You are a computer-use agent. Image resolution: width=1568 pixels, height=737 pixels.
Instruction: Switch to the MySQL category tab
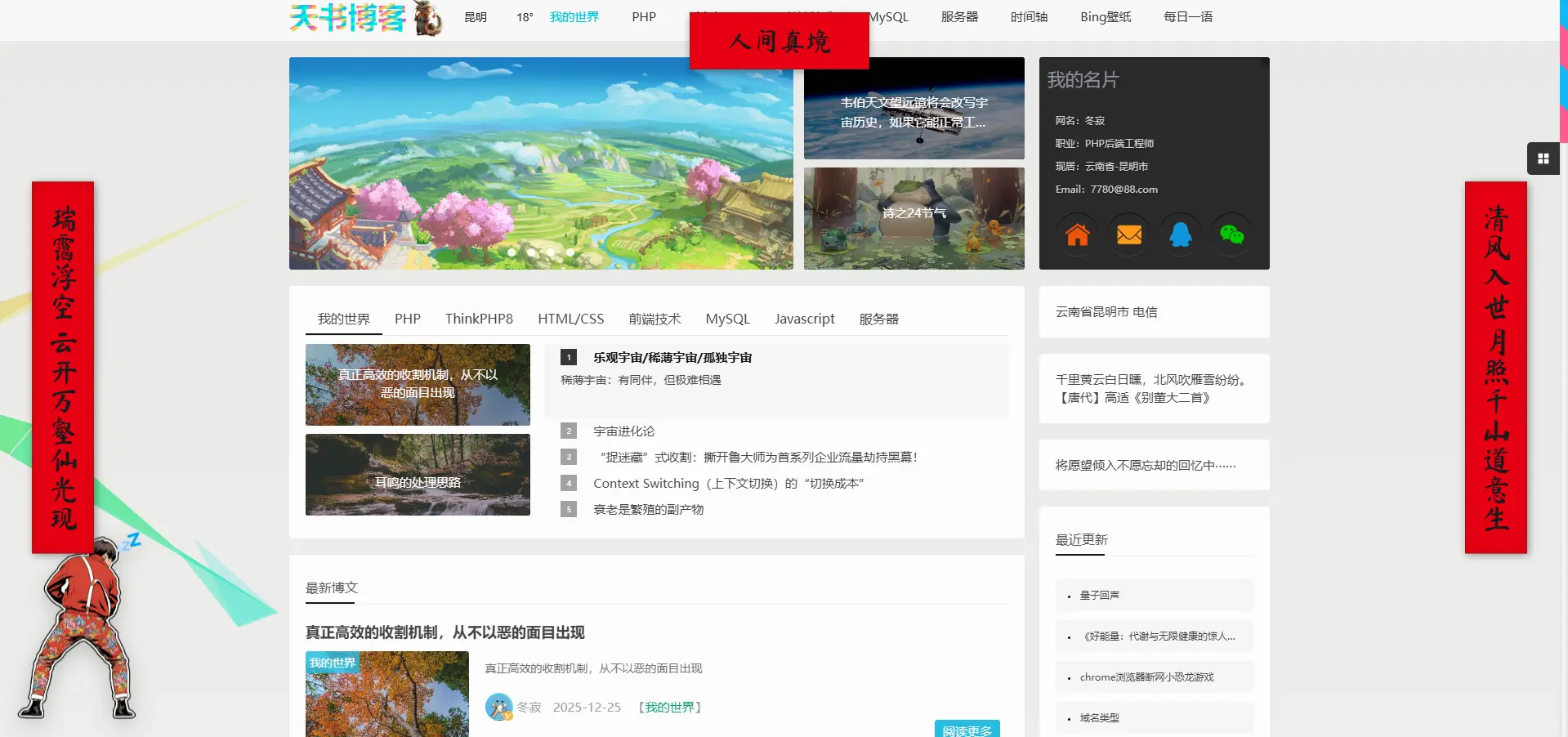point(727,319)
